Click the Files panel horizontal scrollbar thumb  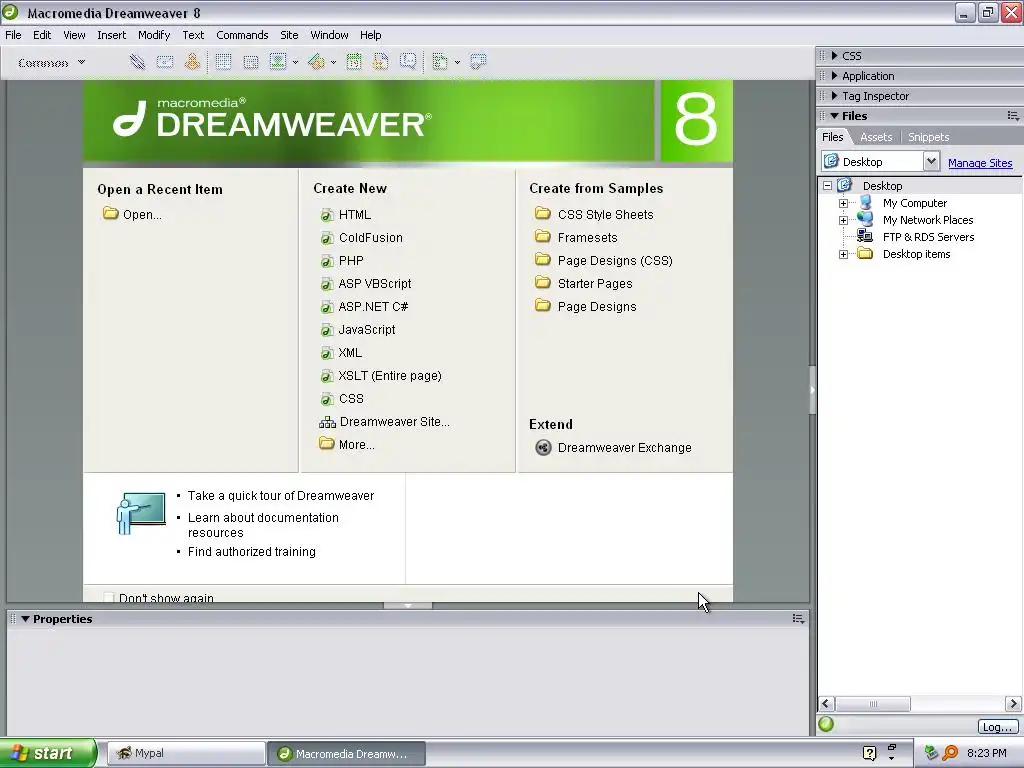pyautogui.click(x=872, y=703)
